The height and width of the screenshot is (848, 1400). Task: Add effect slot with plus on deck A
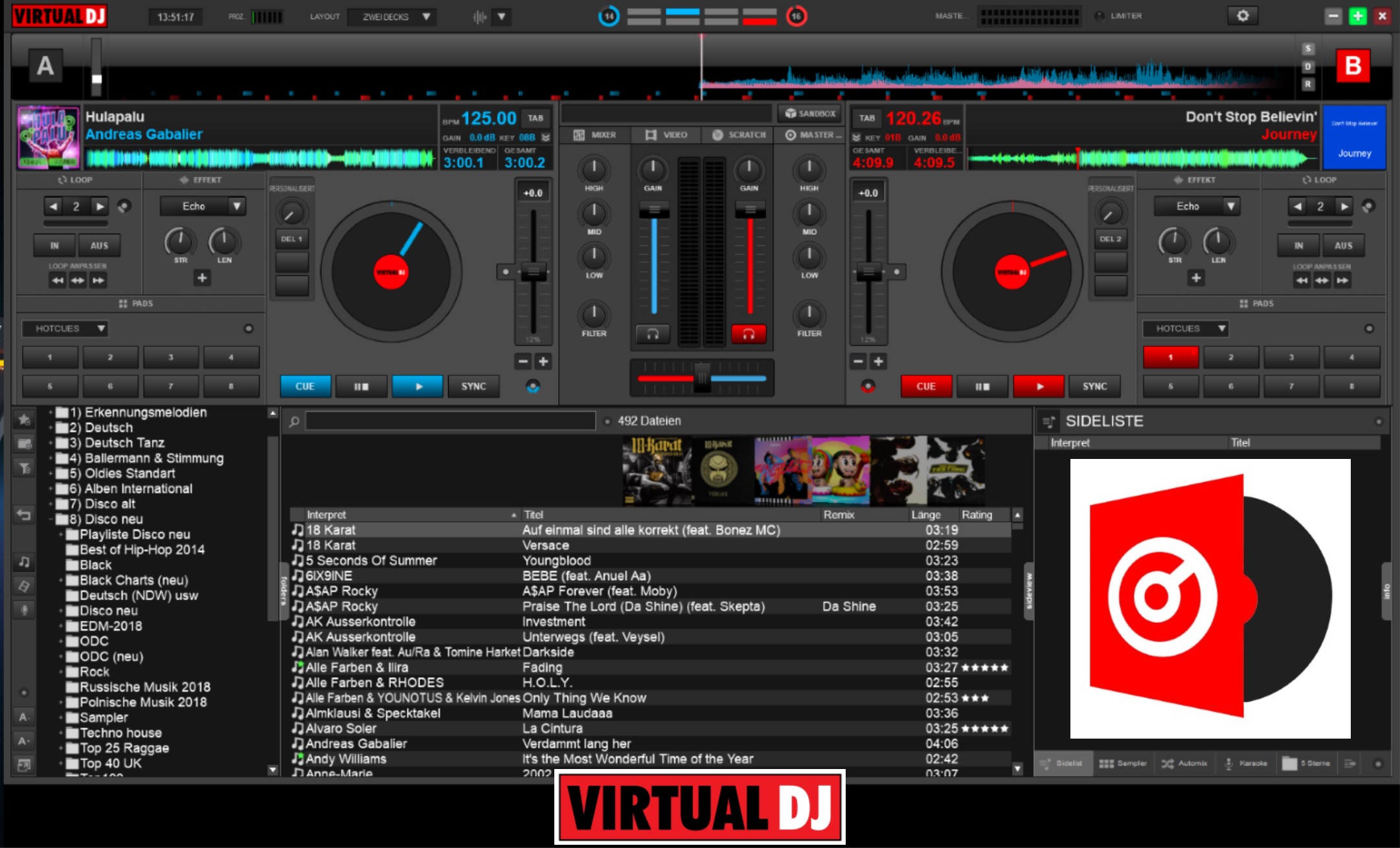click(202, 278)
